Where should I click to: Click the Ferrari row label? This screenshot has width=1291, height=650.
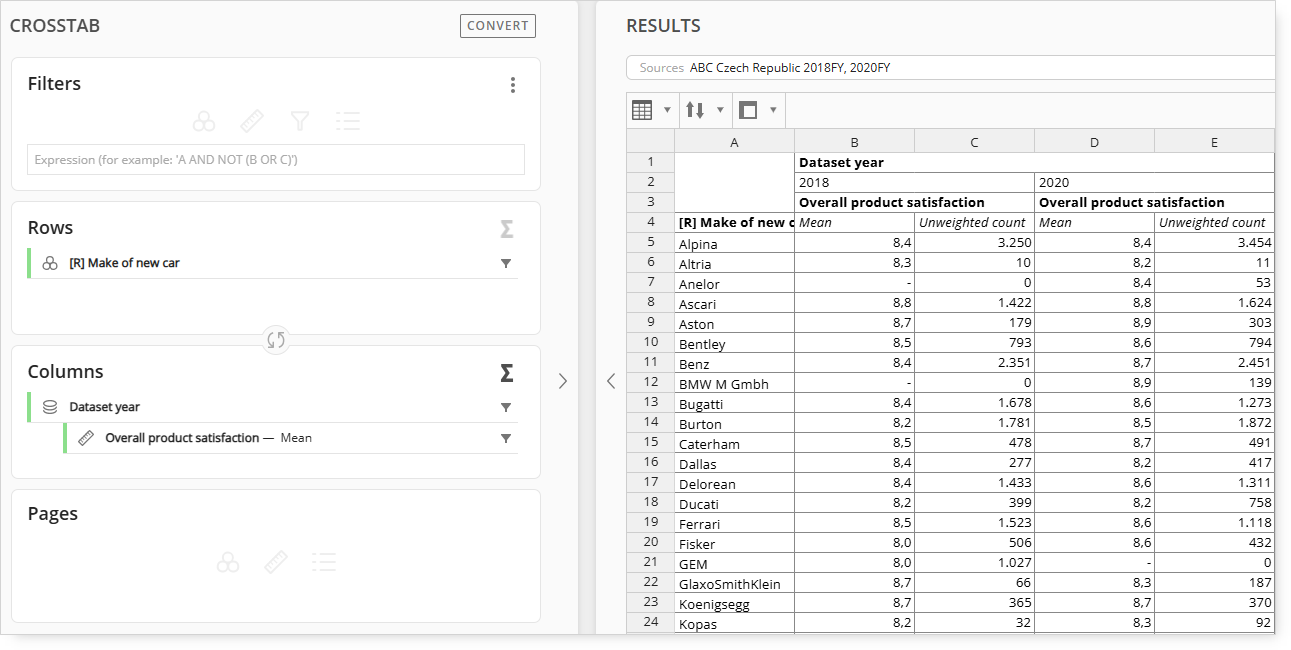pyautogui.click(x=700, y=524)
